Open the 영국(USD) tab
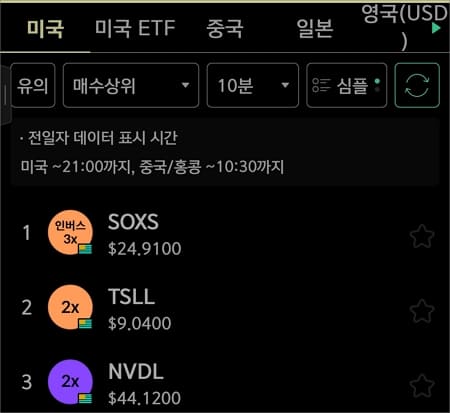 tap(404, 27)
